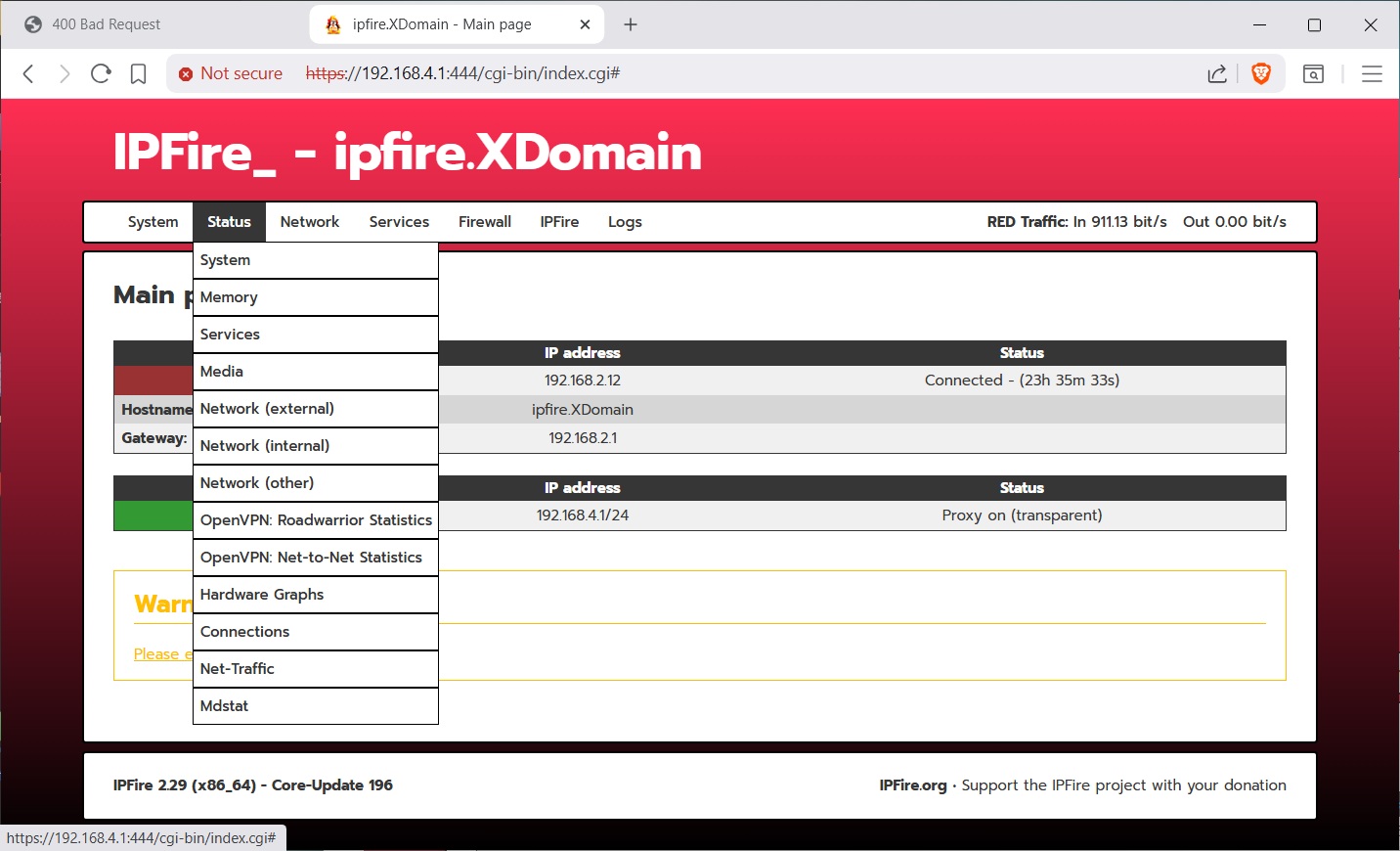Open a new browser tab
Image resolution: width=1400 pixels, height=851 pixels.
(631, 24)
